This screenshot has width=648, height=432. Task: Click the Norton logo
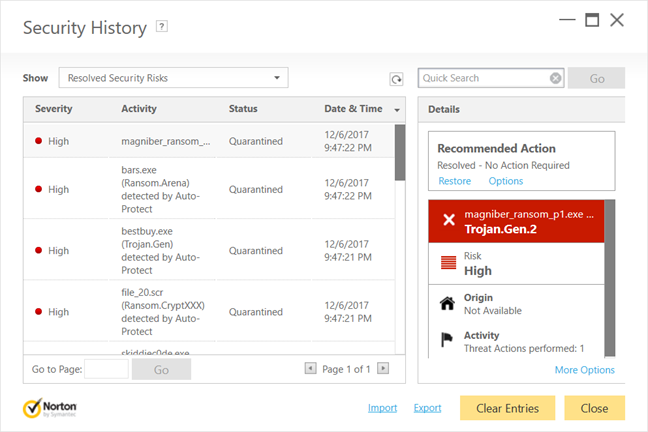pyautogui.click(x=50, y=408)
